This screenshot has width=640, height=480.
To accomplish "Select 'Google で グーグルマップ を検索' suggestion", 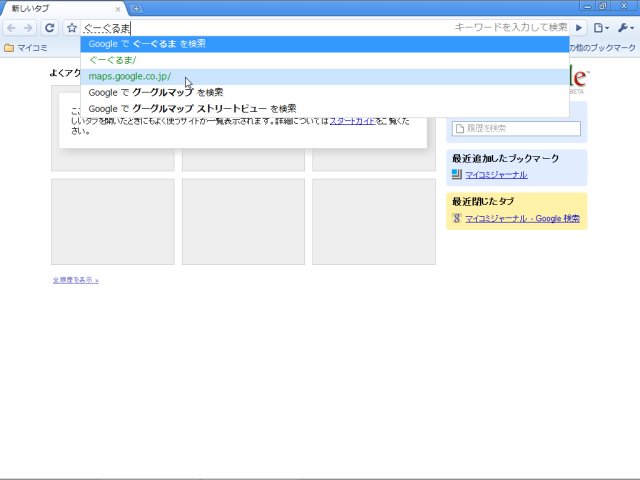I will (x=324, y=93).
